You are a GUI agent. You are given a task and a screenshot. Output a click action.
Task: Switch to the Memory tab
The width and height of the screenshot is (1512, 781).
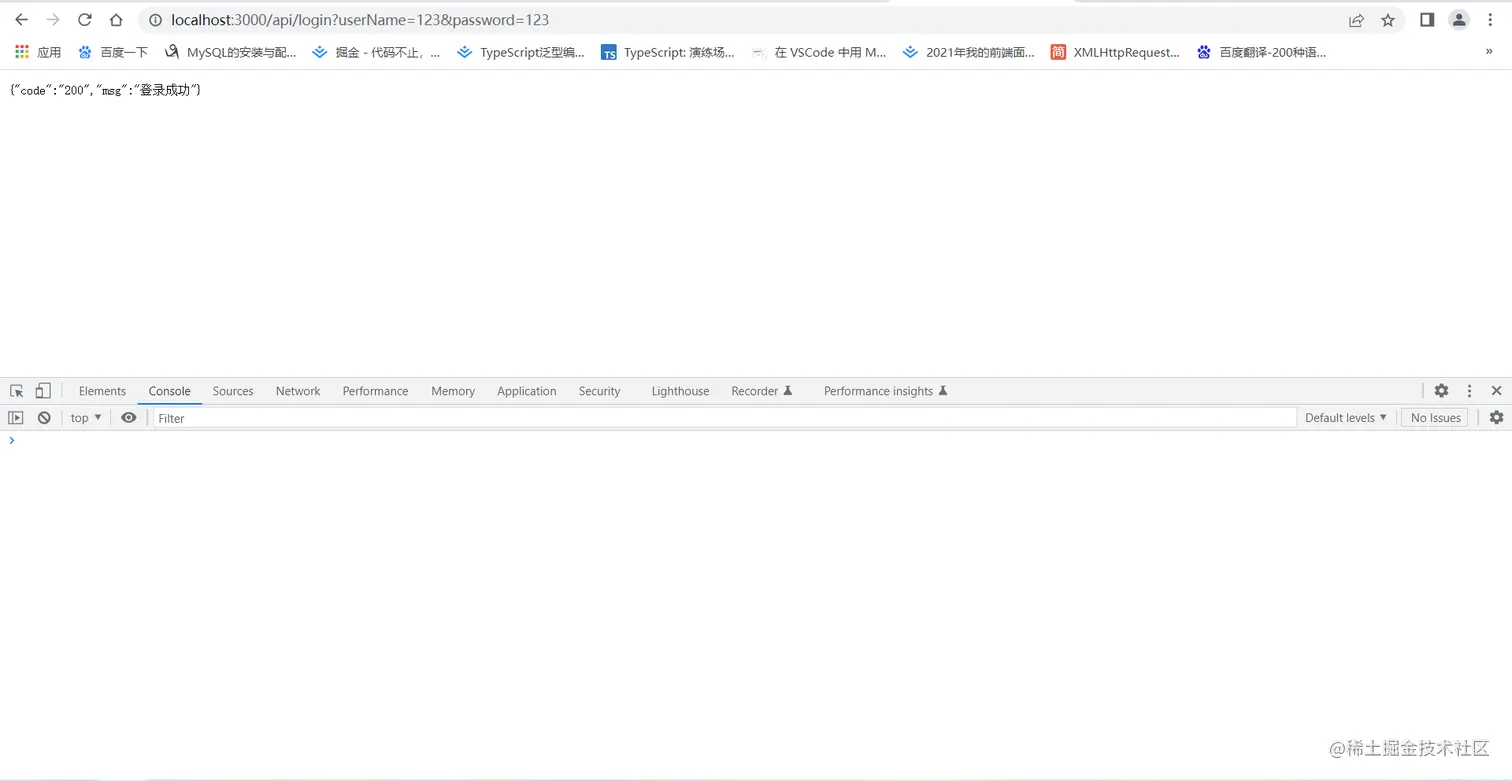click(453, 391)
